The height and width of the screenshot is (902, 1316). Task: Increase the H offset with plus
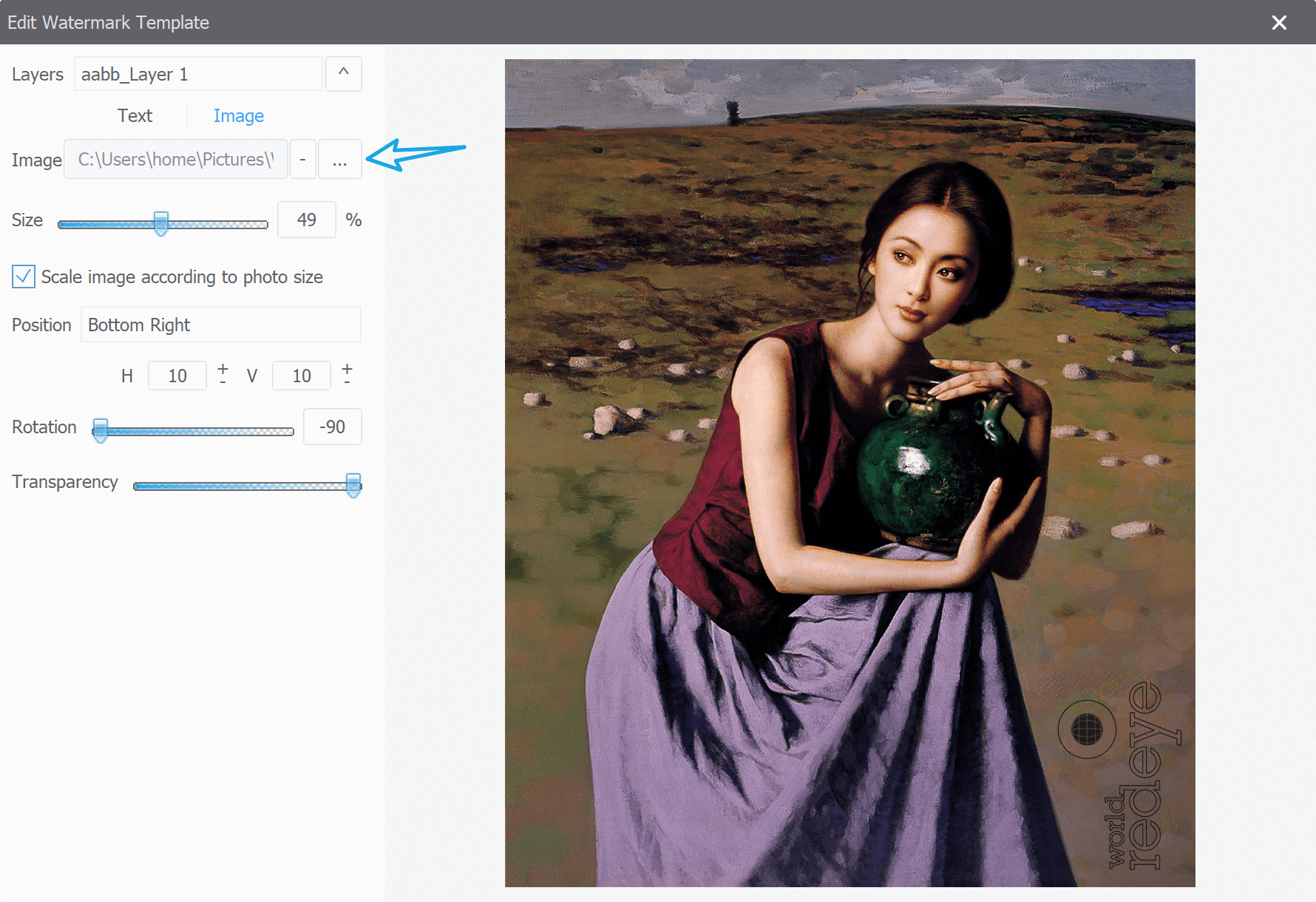(223, 367)
